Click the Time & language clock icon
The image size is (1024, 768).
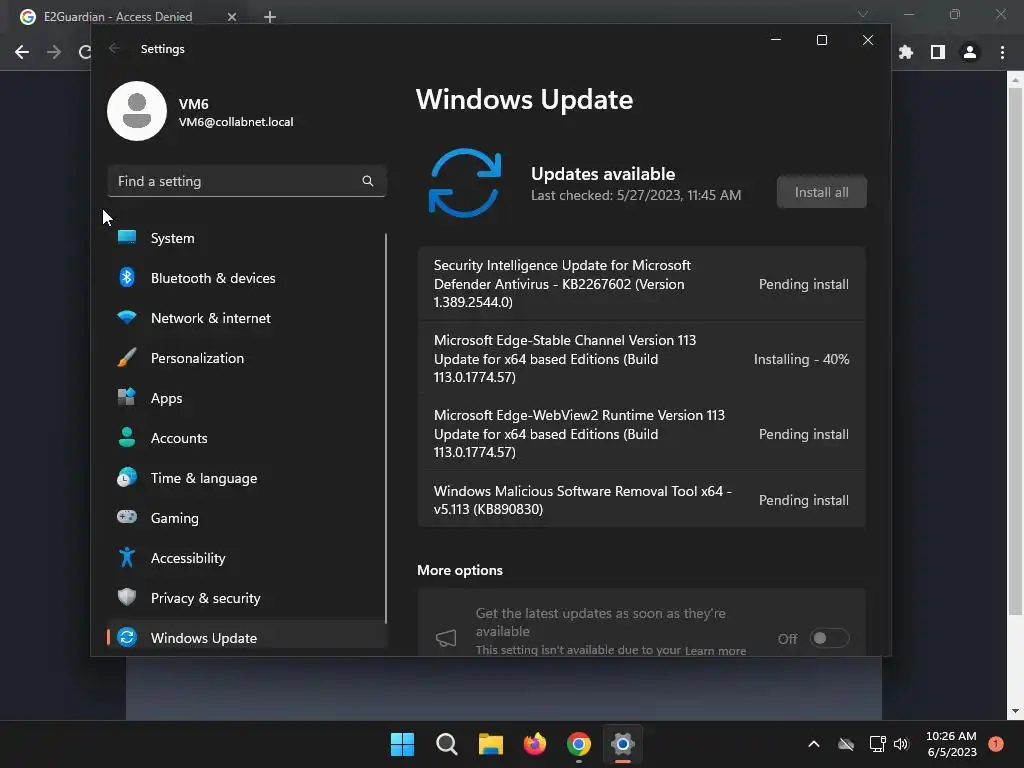tap(127, 477)
